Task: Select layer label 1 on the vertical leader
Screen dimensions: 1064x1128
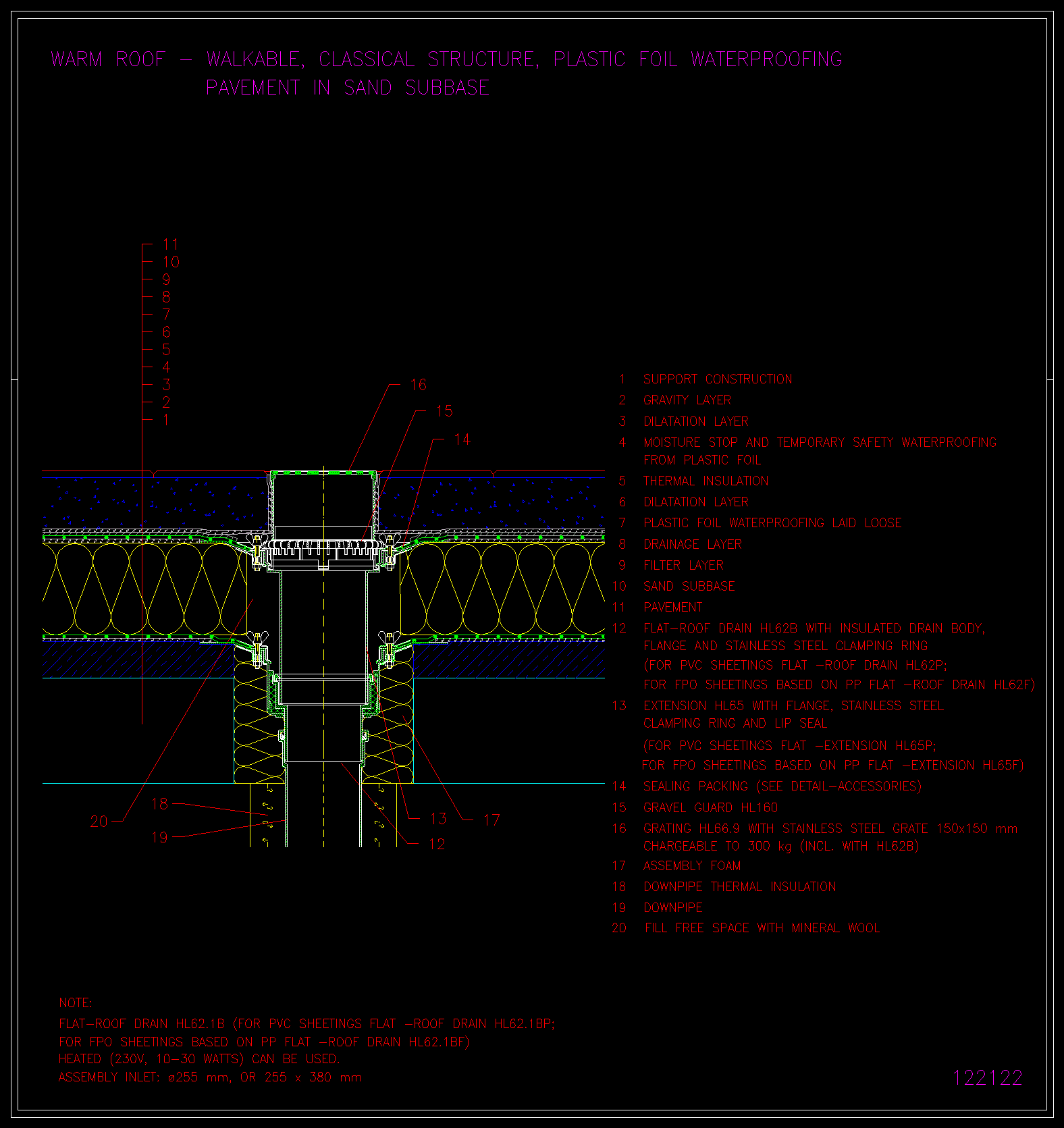Action: (166, 420)
